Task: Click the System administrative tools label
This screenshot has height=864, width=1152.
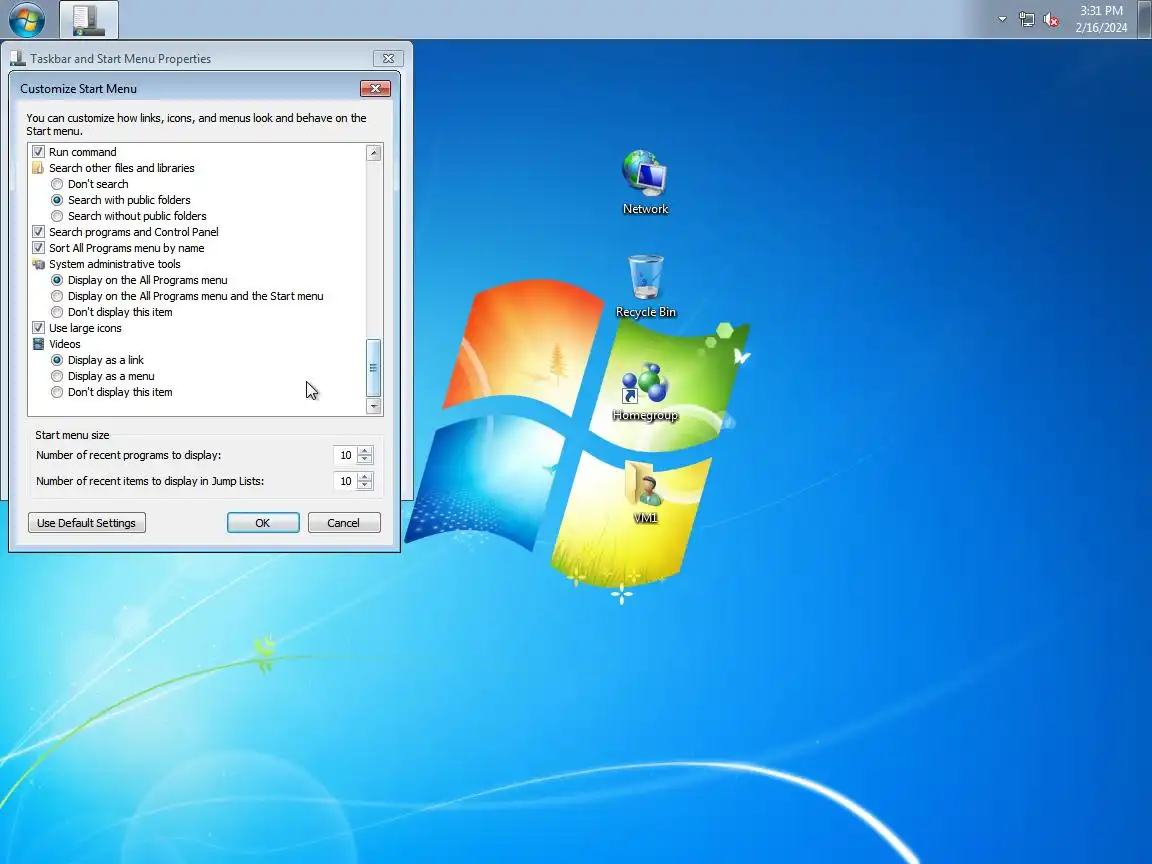Action: (115, 264)
